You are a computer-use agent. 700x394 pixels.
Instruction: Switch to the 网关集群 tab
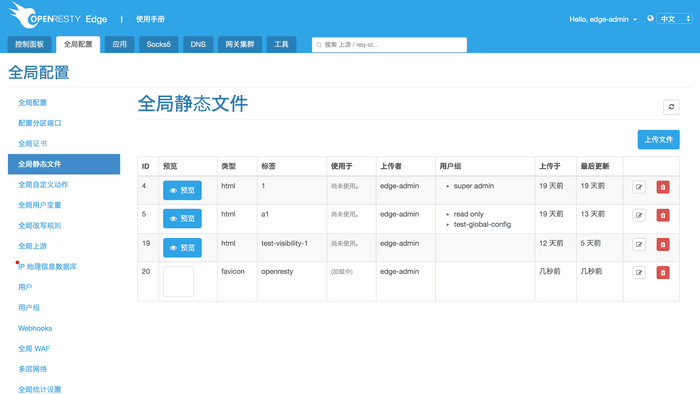pyautogui.click(x=240, y=45)
